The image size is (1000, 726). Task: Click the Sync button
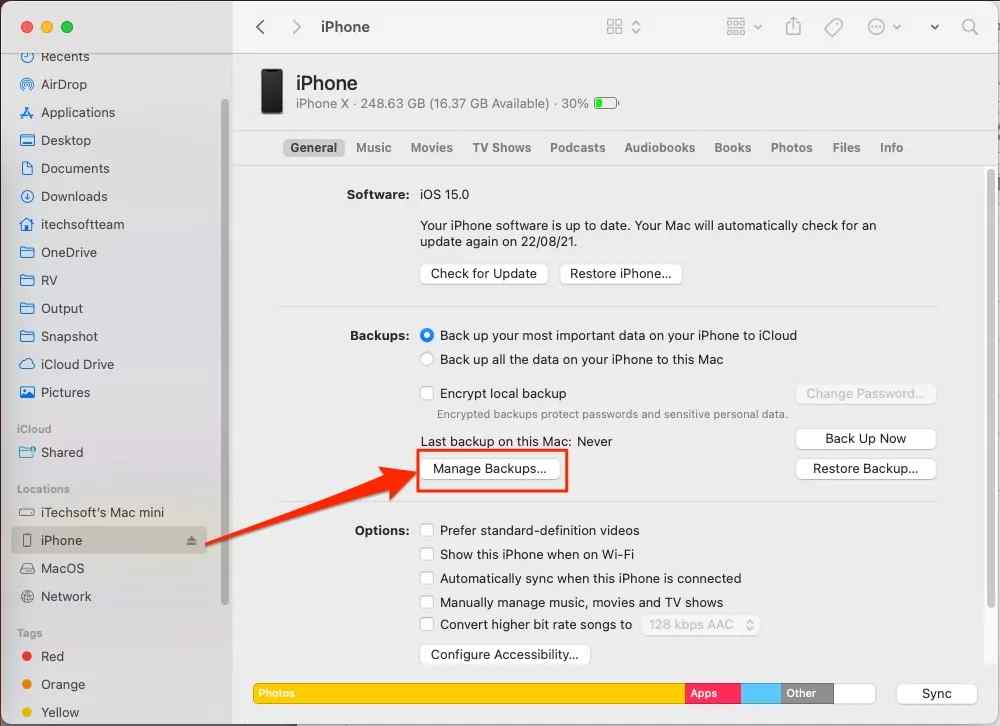click(936, 693)
